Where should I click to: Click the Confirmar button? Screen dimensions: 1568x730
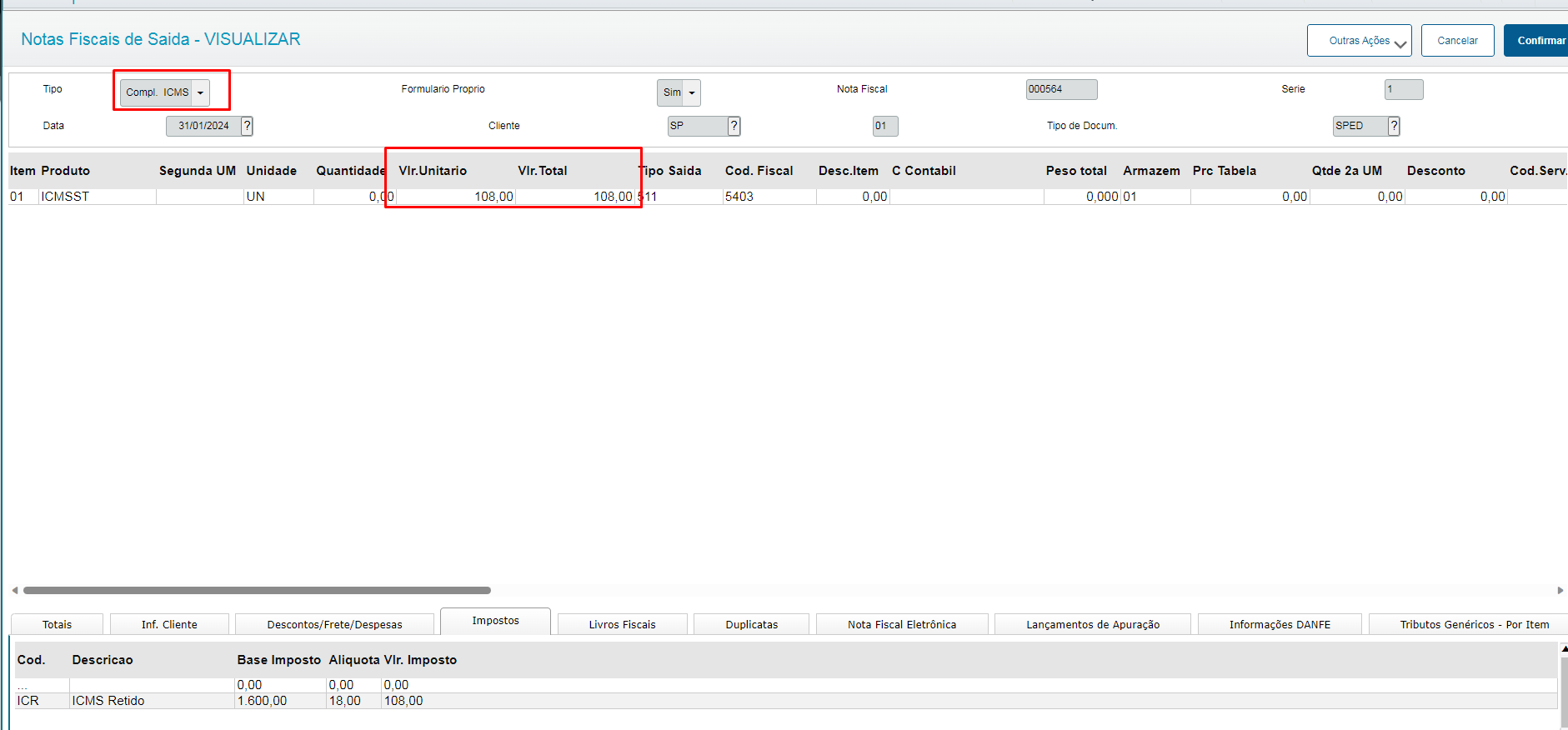[1539, 41]
